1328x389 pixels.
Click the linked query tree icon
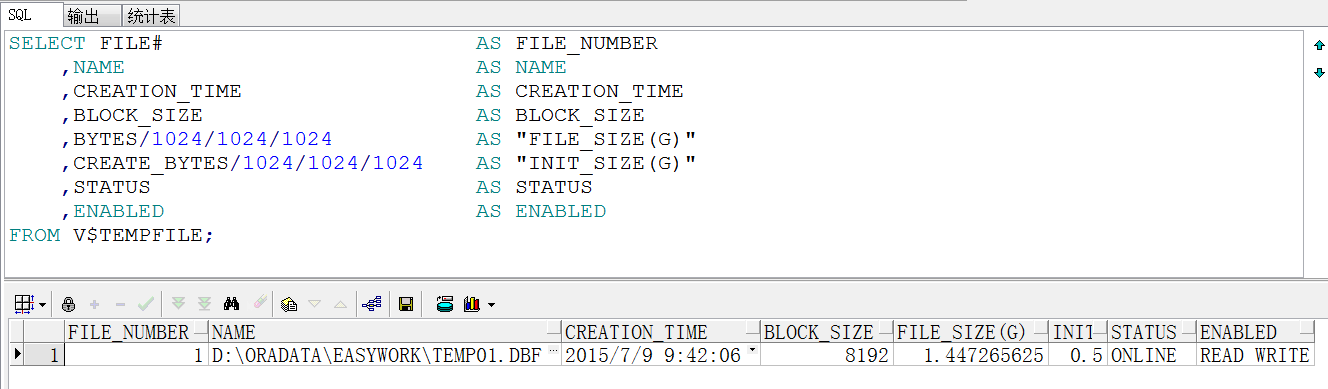372,303
